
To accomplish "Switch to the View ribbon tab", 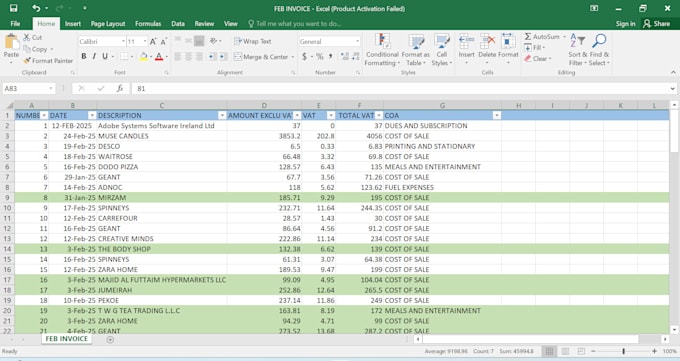I will tap(230, 23).
